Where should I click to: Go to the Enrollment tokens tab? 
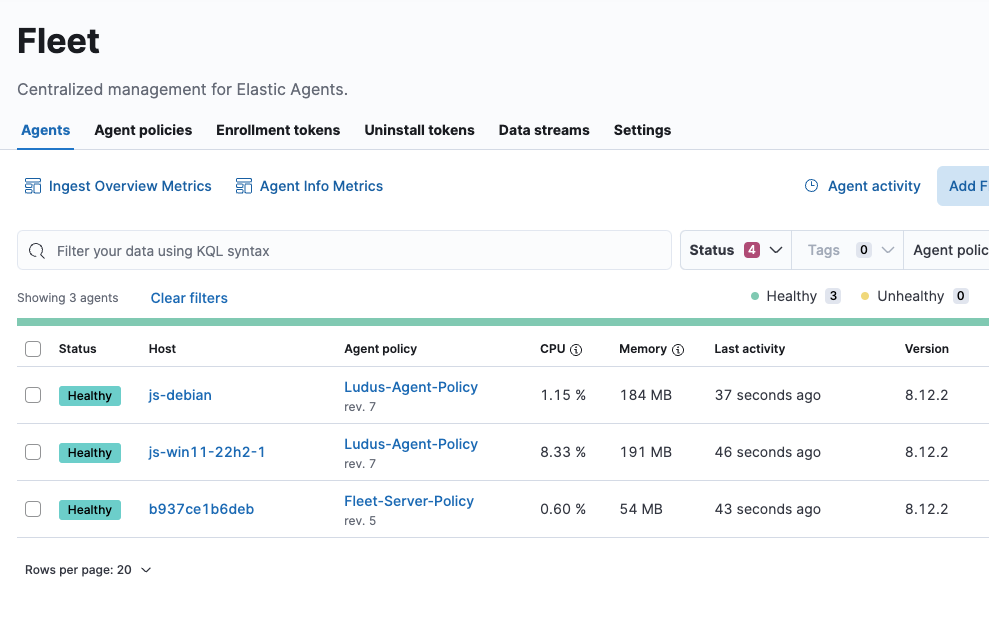click(278, 130)
